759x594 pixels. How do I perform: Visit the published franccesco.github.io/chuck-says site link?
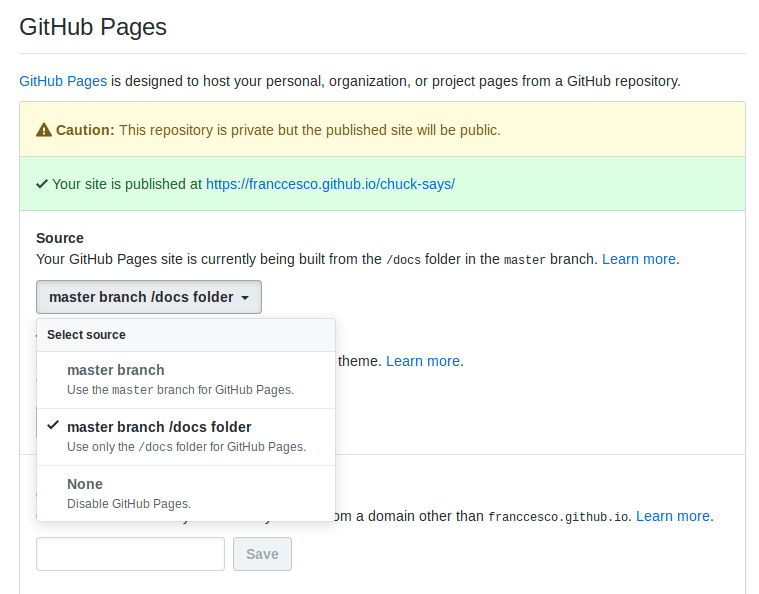coord(330,184)
